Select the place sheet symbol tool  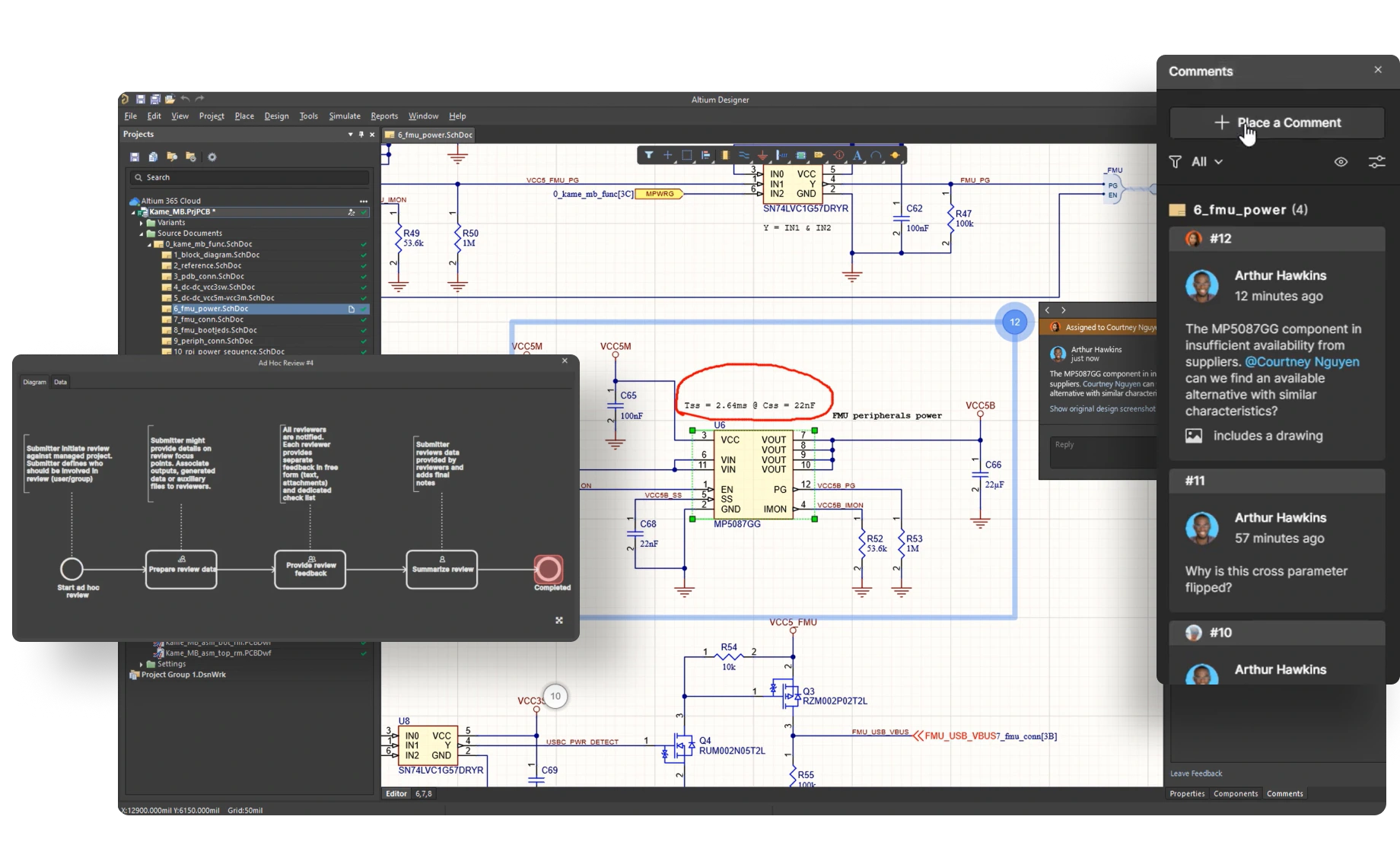click(800, 155)
